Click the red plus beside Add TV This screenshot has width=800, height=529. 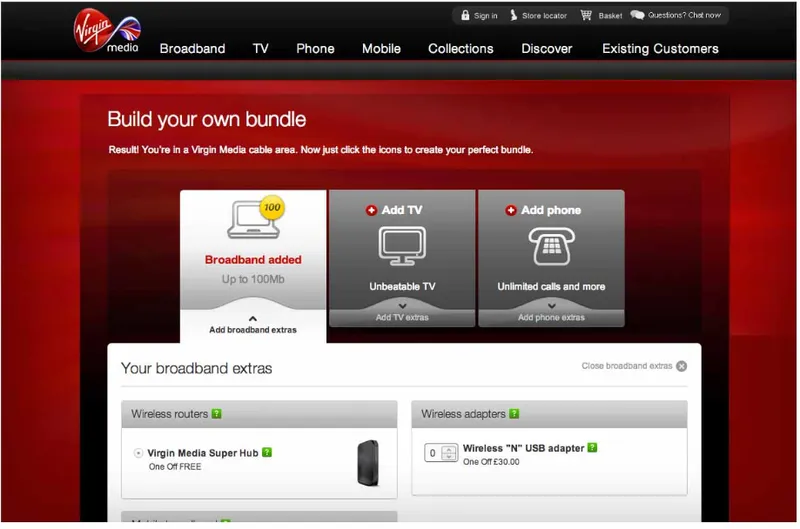(371, 210)
